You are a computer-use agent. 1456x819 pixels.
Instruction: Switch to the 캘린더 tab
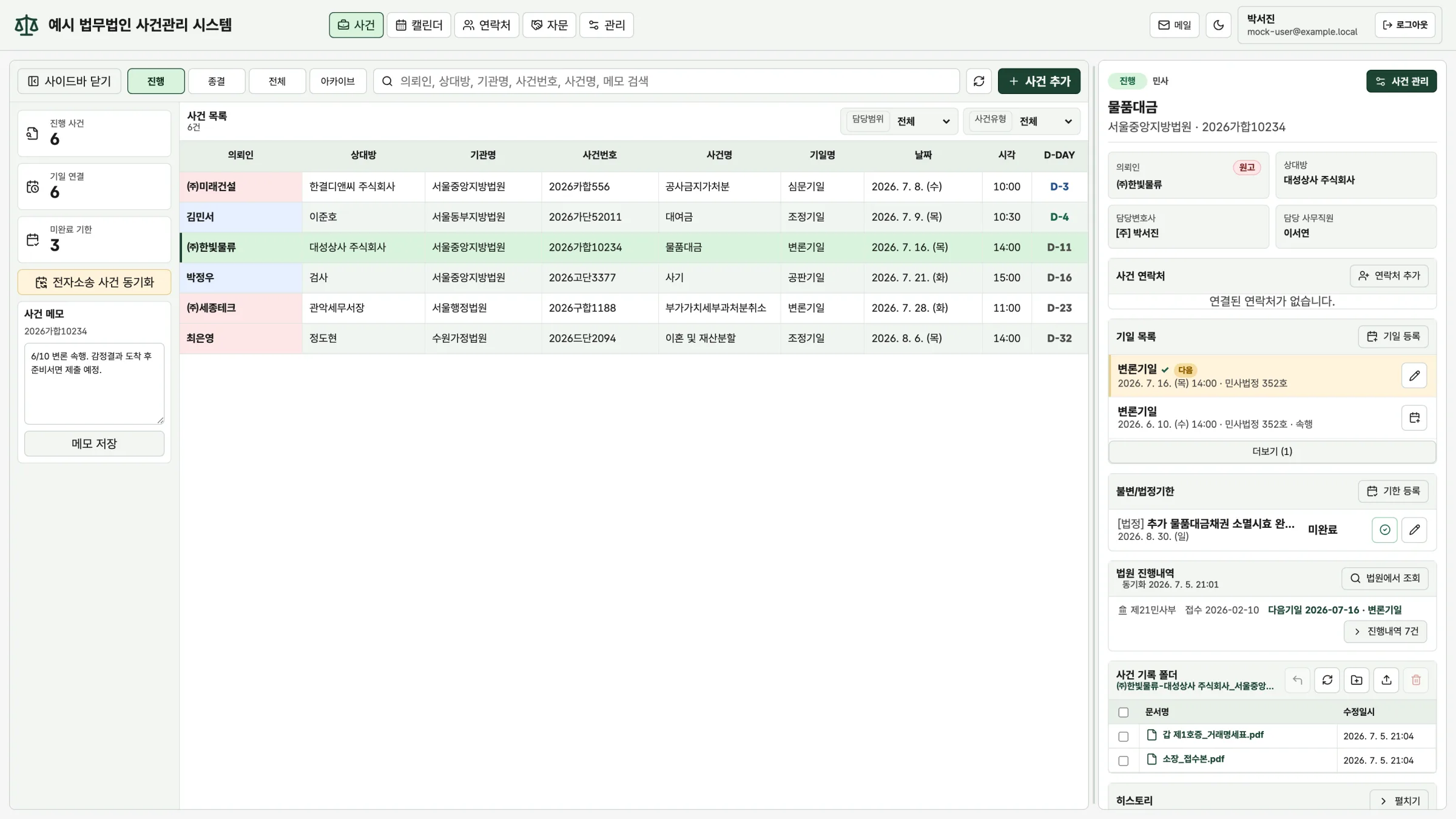[419, 25]
